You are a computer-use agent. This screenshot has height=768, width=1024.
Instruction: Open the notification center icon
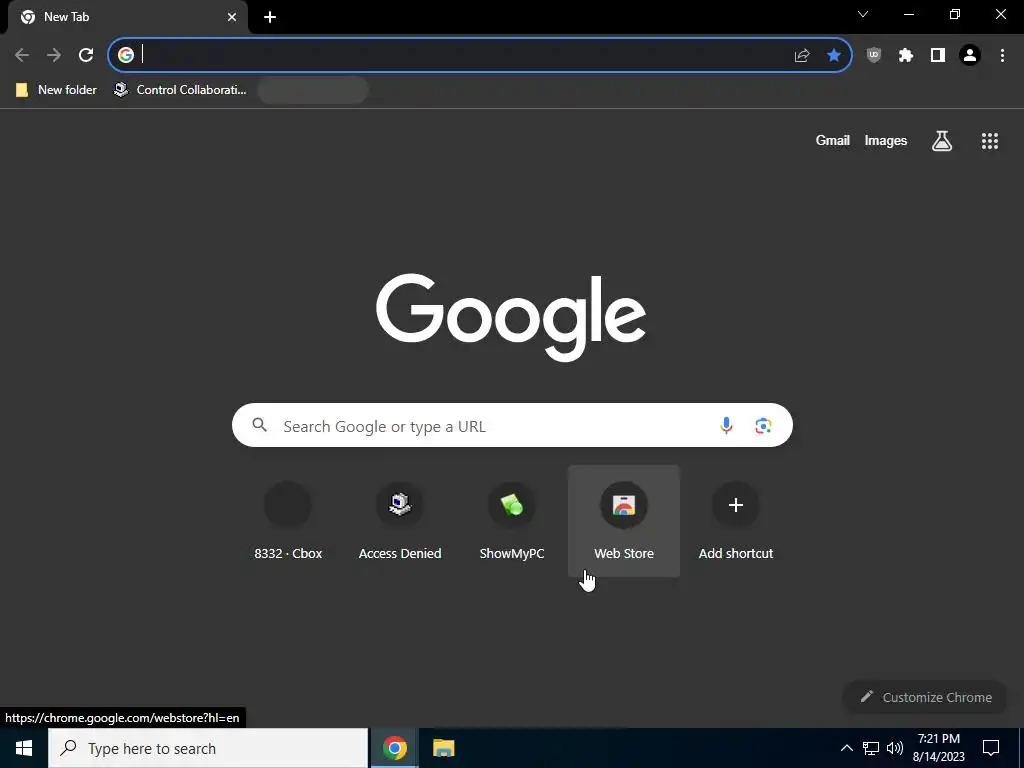click(991, 748)
